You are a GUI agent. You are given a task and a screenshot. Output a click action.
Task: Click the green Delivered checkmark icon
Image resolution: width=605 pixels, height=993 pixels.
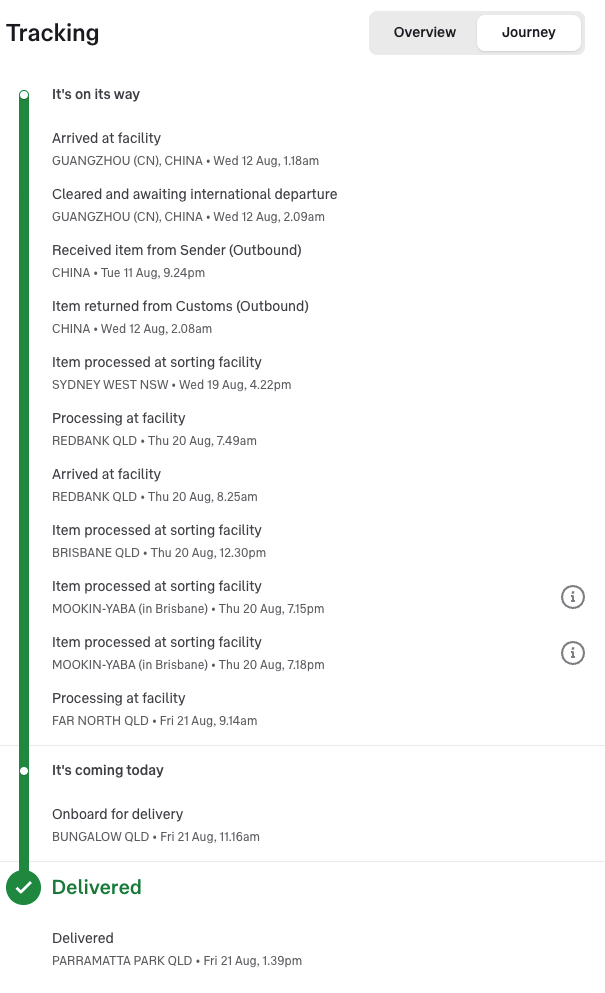(23, 887)
